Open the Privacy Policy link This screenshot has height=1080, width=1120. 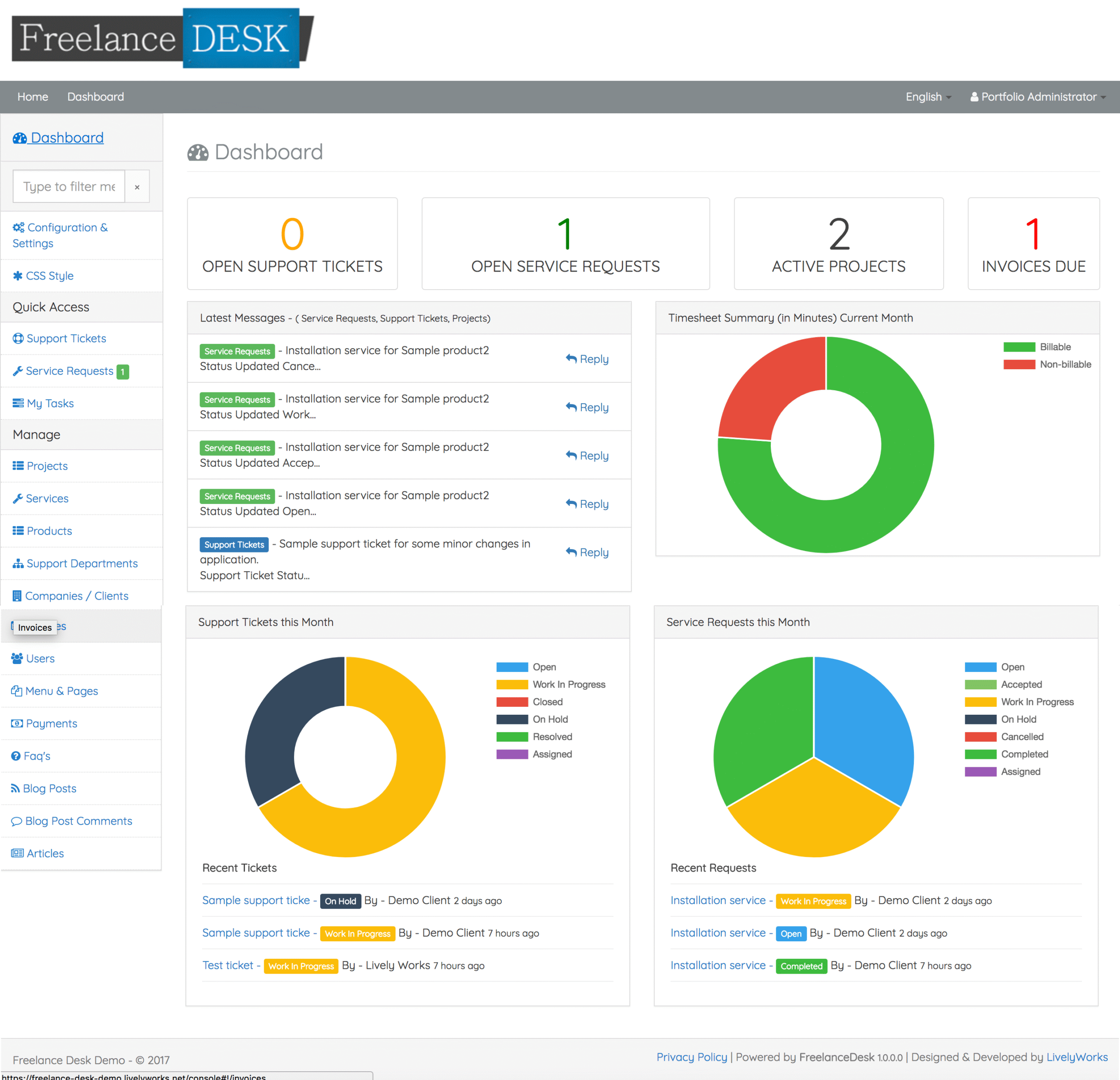[x=691, y=1056]
